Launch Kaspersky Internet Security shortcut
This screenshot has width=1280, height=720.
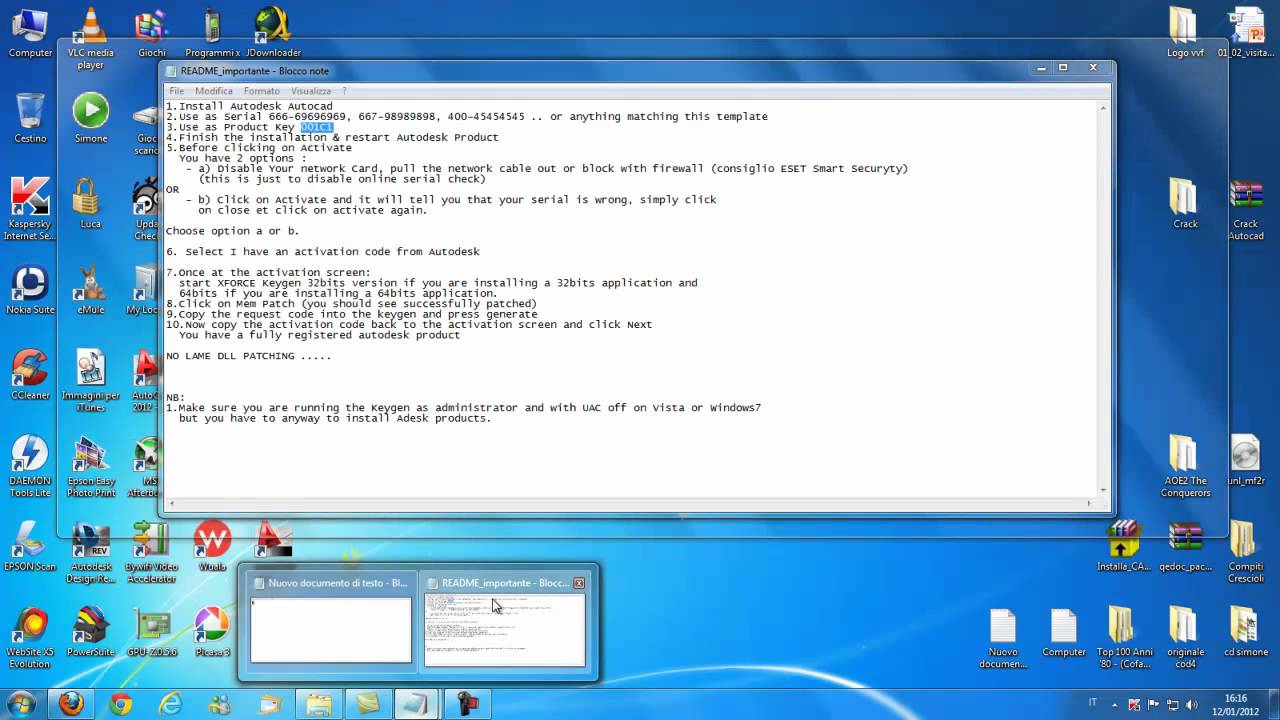pyautogui.click(x=30, y=210)
